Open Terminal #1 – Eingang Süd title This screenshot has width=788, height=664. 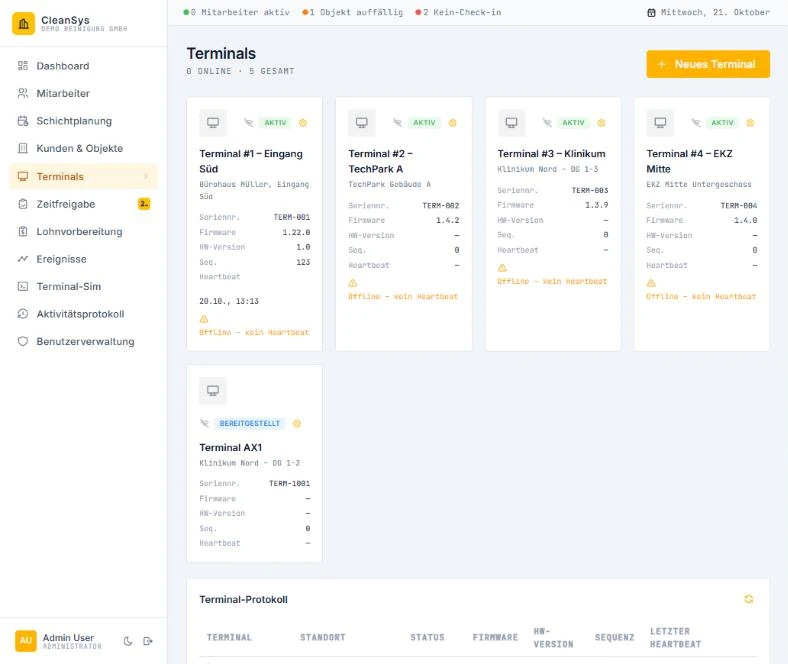251,161
